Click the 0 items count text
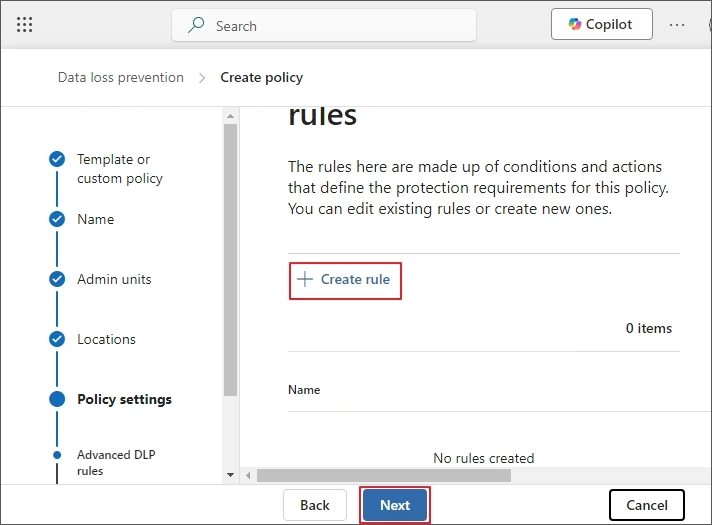Screen dimensions: 712x525 click(648, 328)
